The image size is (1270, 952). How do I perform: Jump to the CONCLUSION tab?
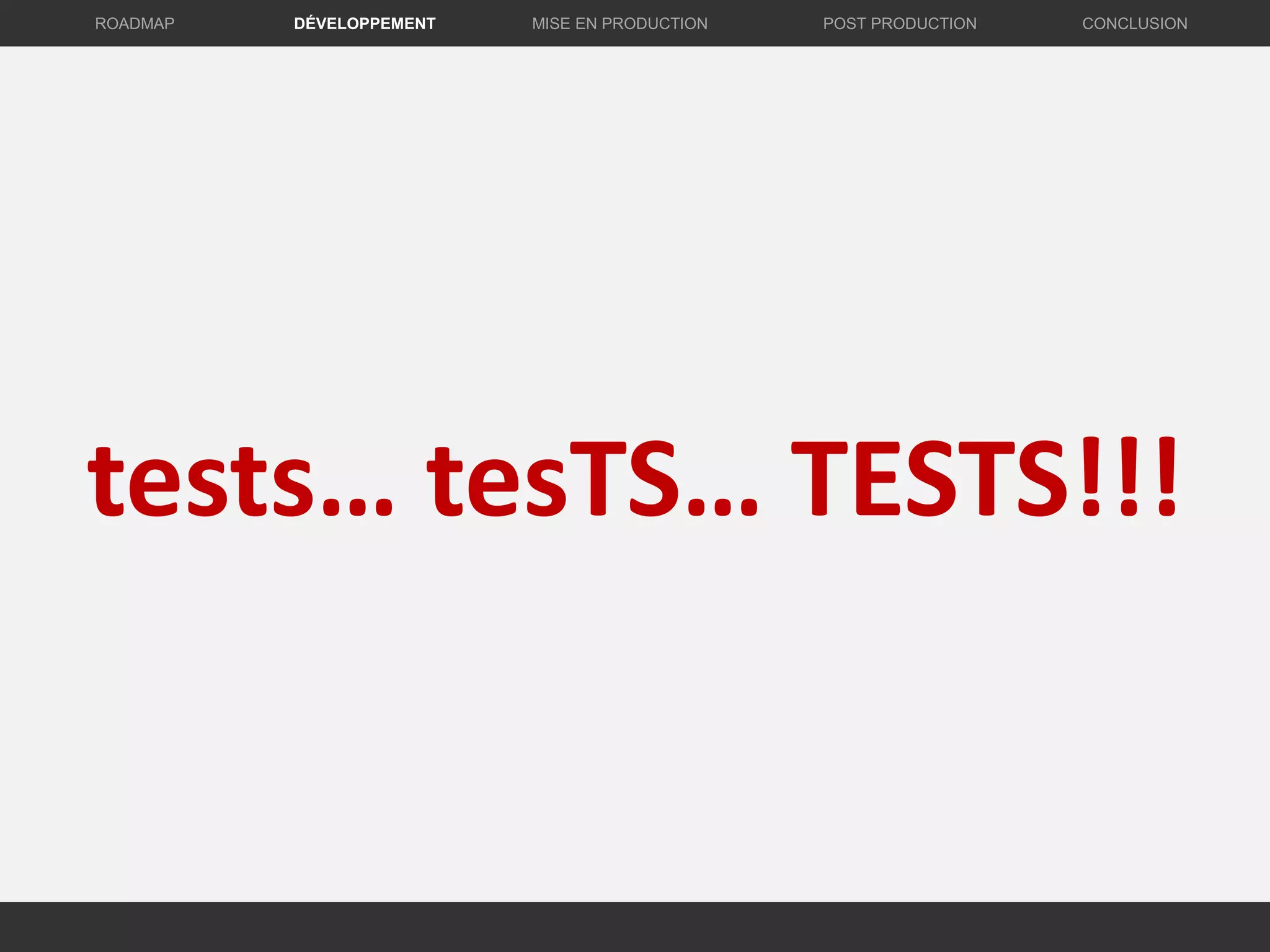[x=1135, y=24]
